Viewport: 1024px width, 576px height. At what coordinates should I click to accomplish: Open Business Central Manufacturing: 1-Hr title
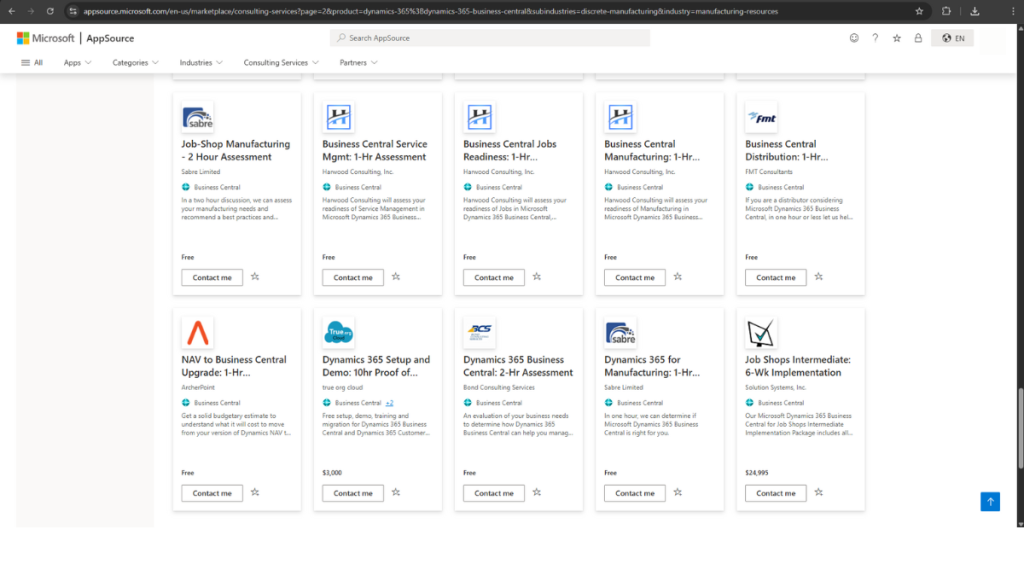pyautogui.click(x=652, y=150)
